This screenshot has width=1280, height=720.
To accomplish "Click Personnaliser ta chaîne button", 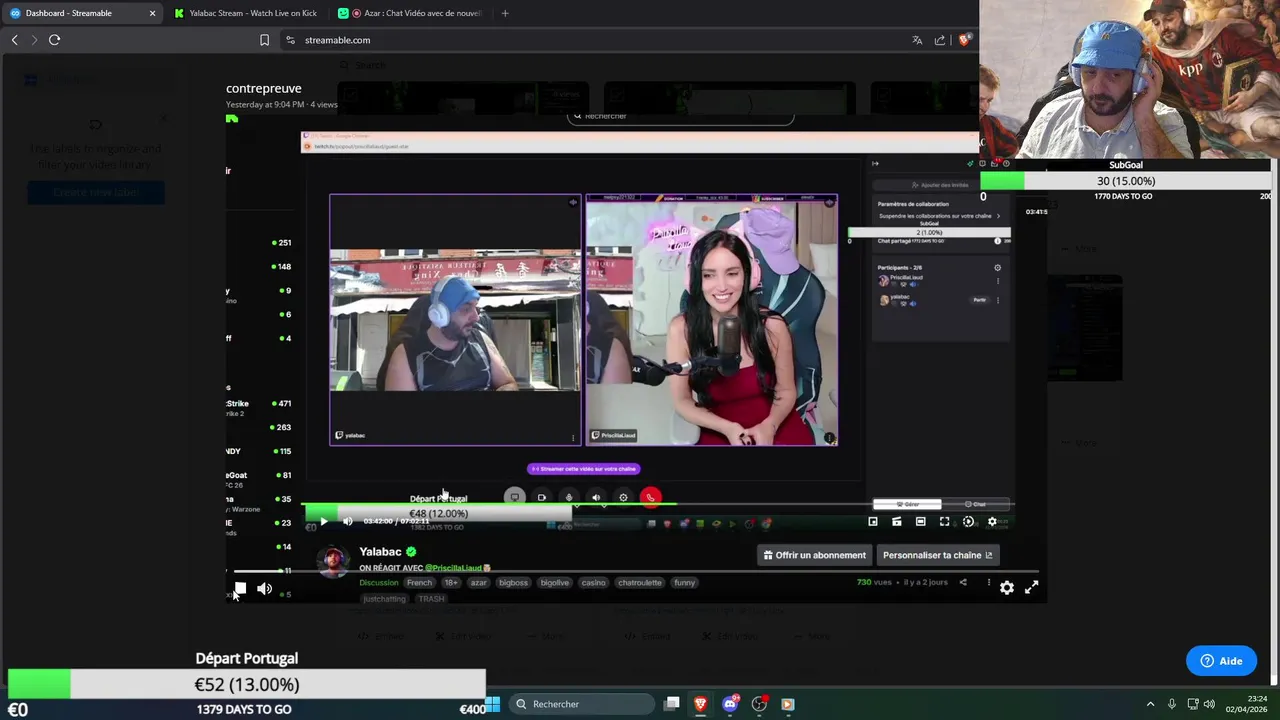I will point(937,555).
